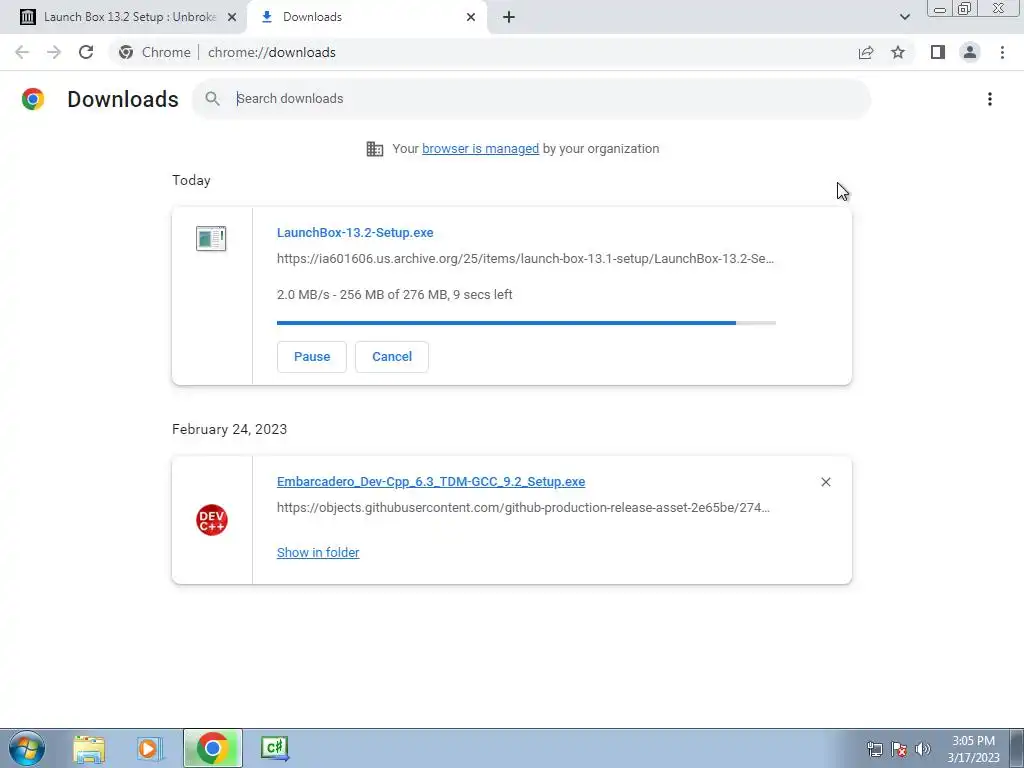This screenshot has width=1024, height=768.
Task: Close the Launch Box 13.2 Setup tab
Action: [x=232, y=17]
